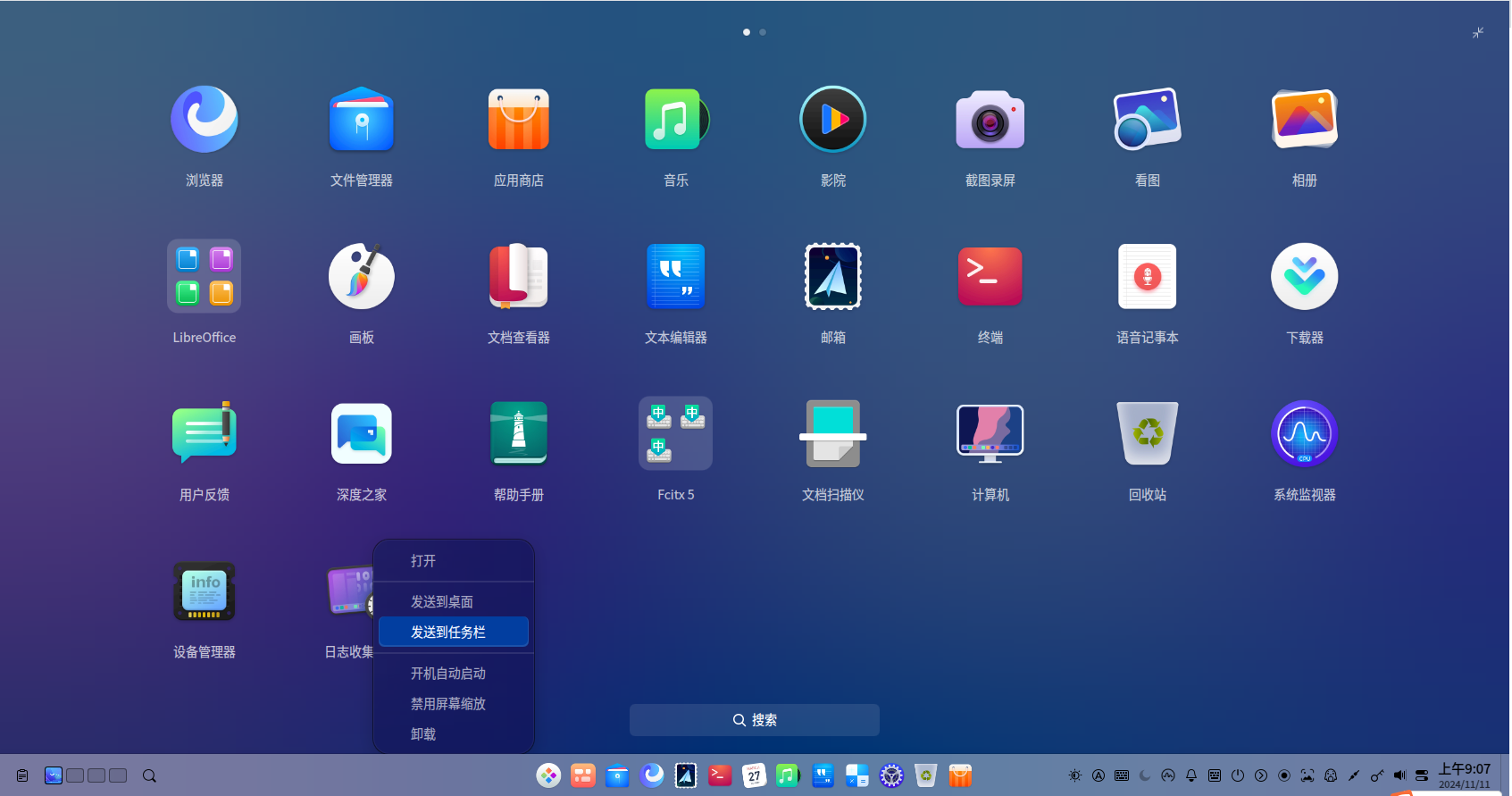Open the 文档查看器 document viewer
Screen dimensions: 1512x796
519,277
